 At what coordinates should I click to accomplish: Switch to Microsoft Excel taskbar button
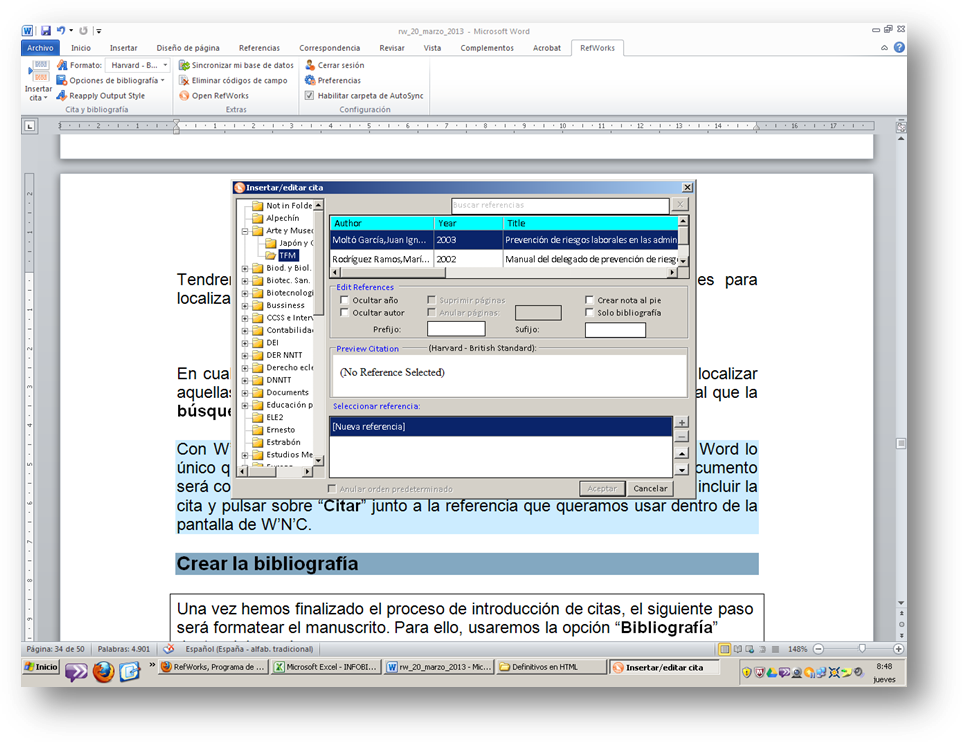click(326, 667)
